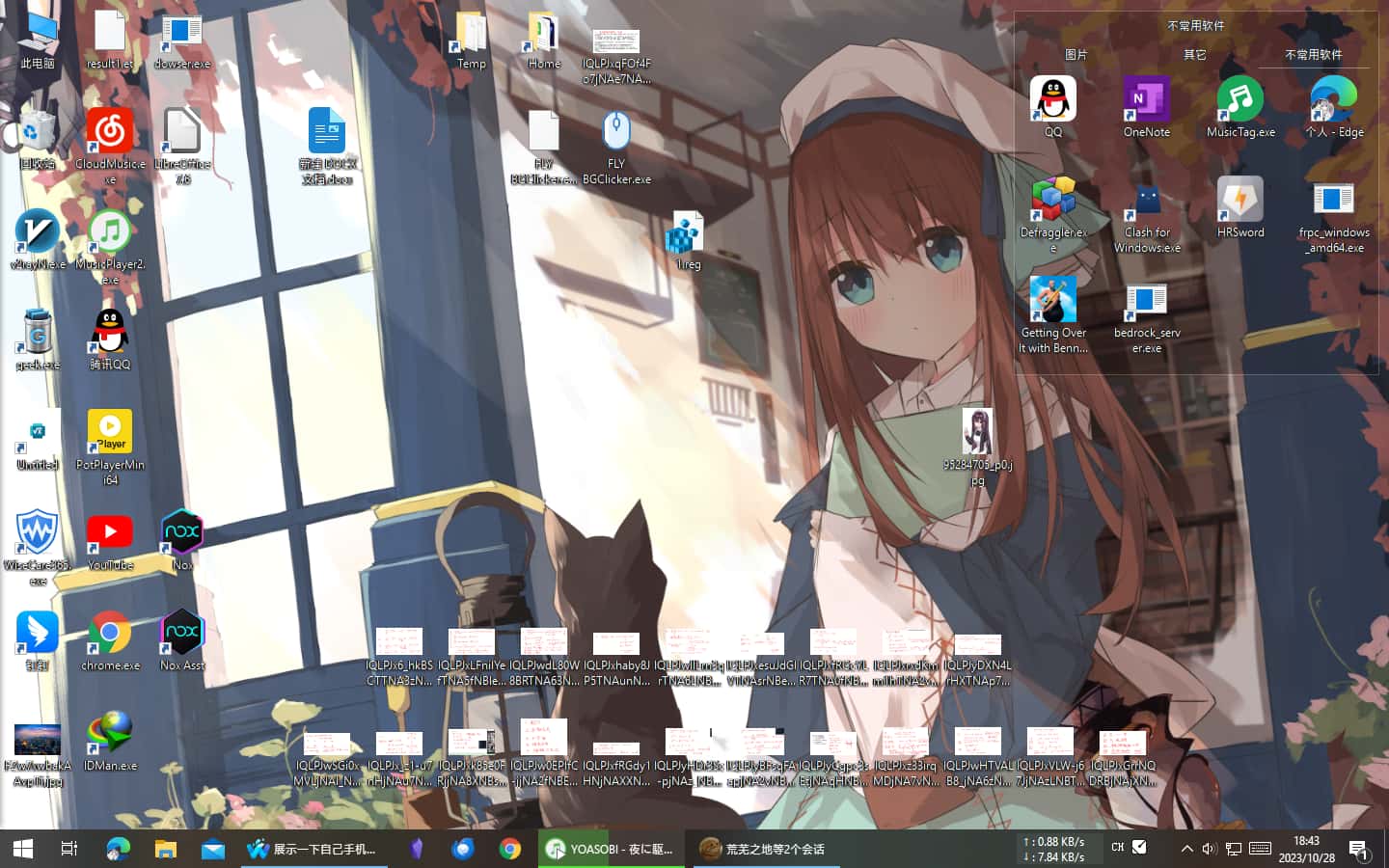Image resolution: width=1389 pixels, height=868 pixels.
Task: Launch YouTube shortcut on desktop
Action: pos(110,532)
